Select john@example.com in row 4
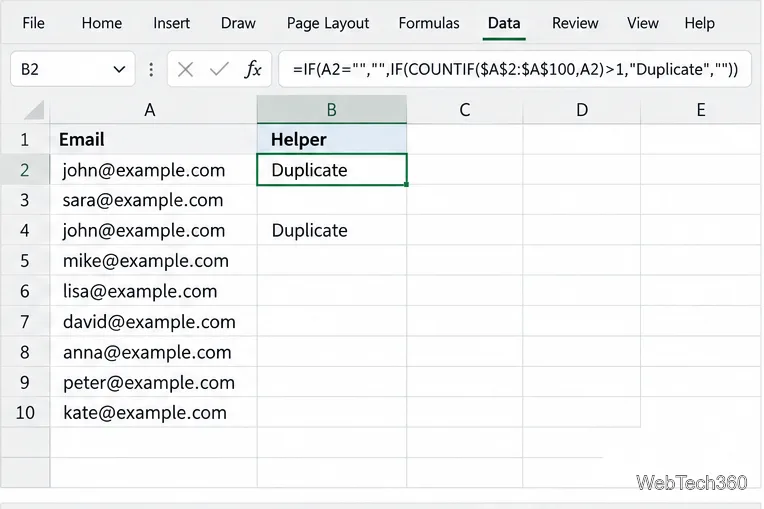This screenshot has height=509, width=764. (153, 230)
